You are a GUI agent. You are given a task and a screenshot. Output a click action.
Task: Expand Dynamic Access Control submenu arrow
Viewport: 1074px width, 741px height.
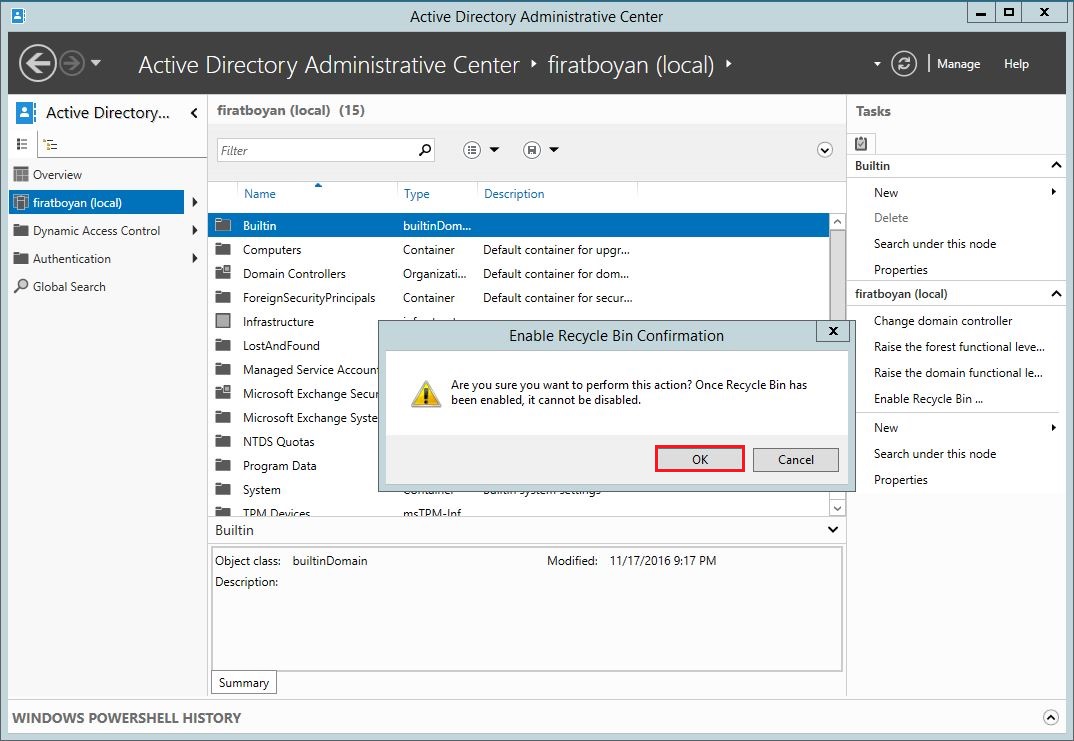pyautogui.click(x=195, y=231)
